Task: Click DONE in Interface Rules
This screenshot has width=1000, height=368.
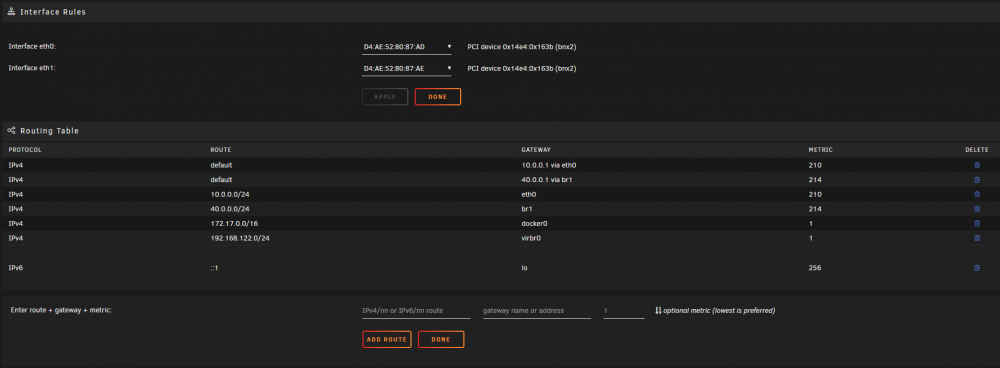Action: click(x=438, y=97)
